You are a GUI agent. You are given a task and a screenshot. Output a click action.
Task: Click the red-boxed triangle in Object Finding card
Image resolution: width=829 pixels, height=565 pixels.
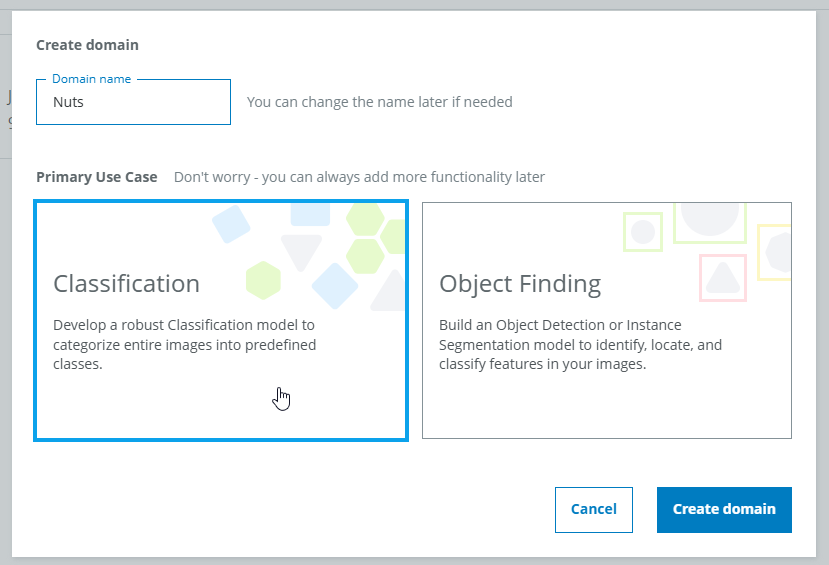[723, 278]
